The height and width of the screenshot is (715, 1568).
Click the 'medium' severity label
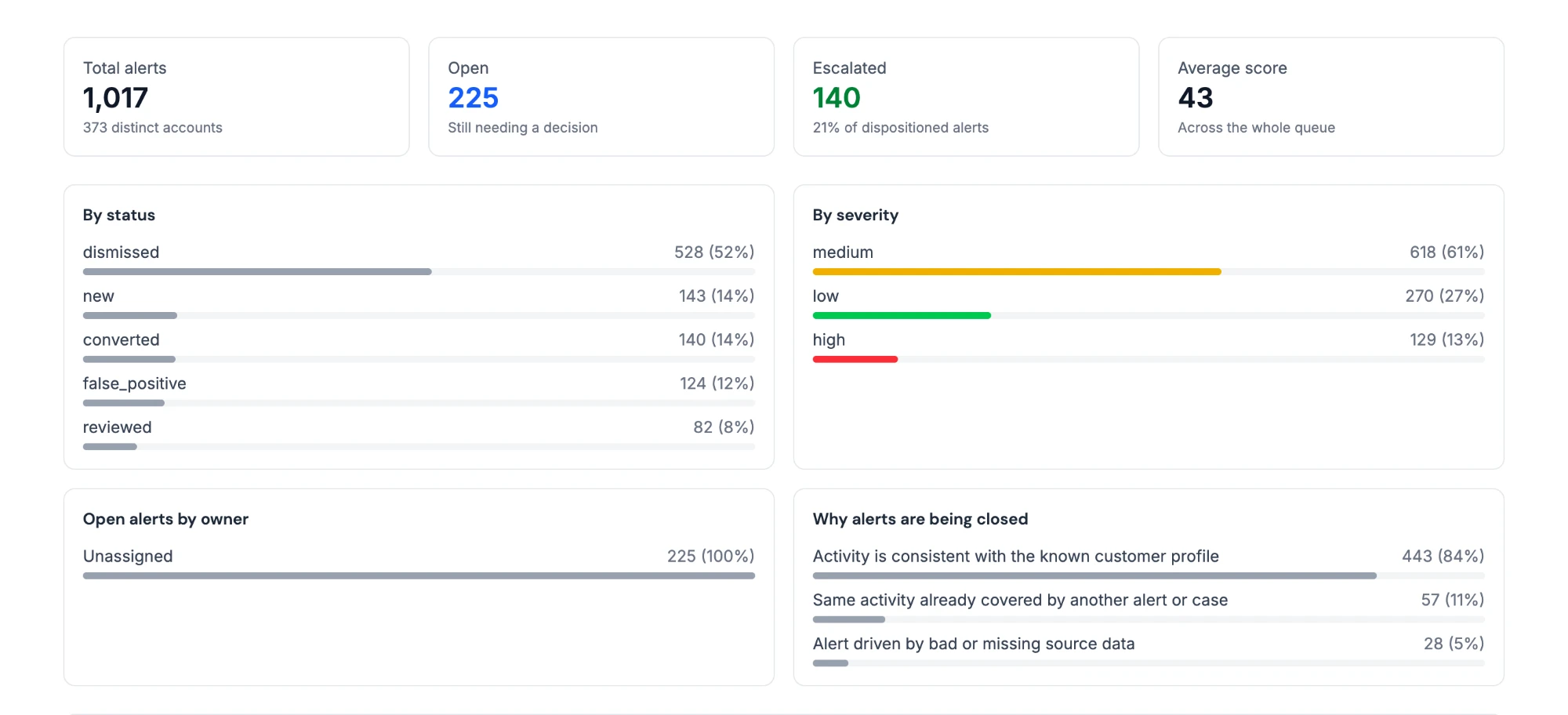(843, 252)
